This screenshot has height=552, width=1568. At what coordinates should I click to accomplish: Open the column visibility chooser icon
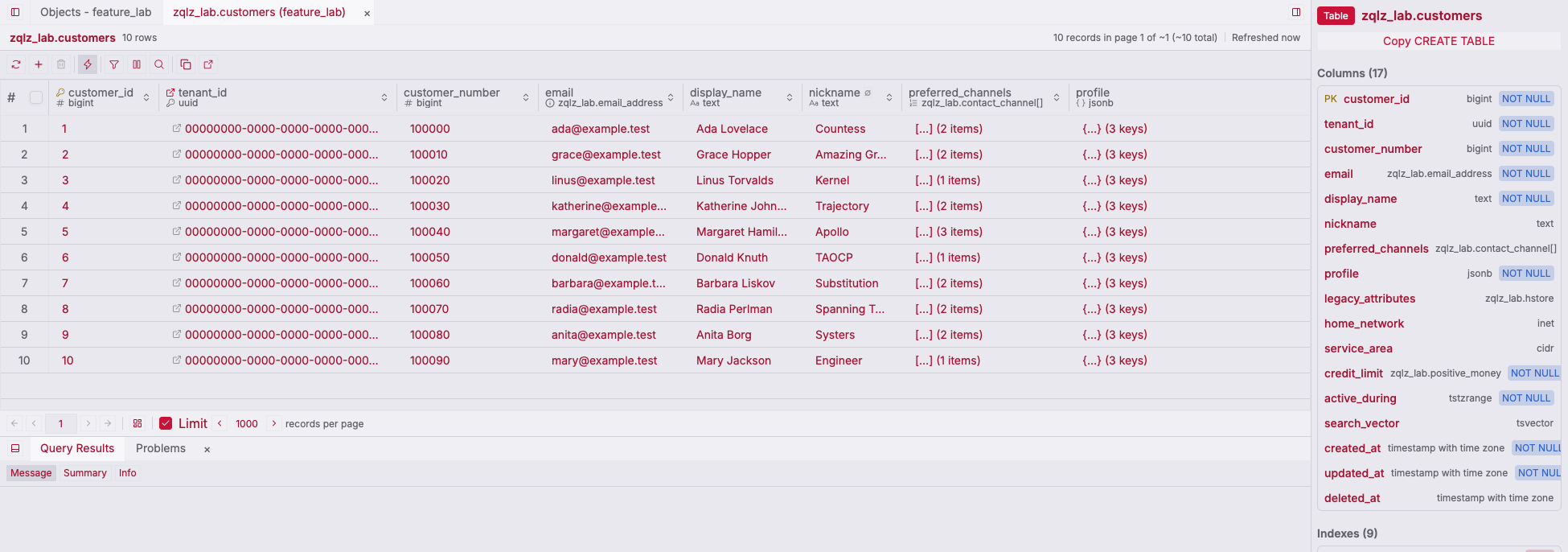click(137, 64)
